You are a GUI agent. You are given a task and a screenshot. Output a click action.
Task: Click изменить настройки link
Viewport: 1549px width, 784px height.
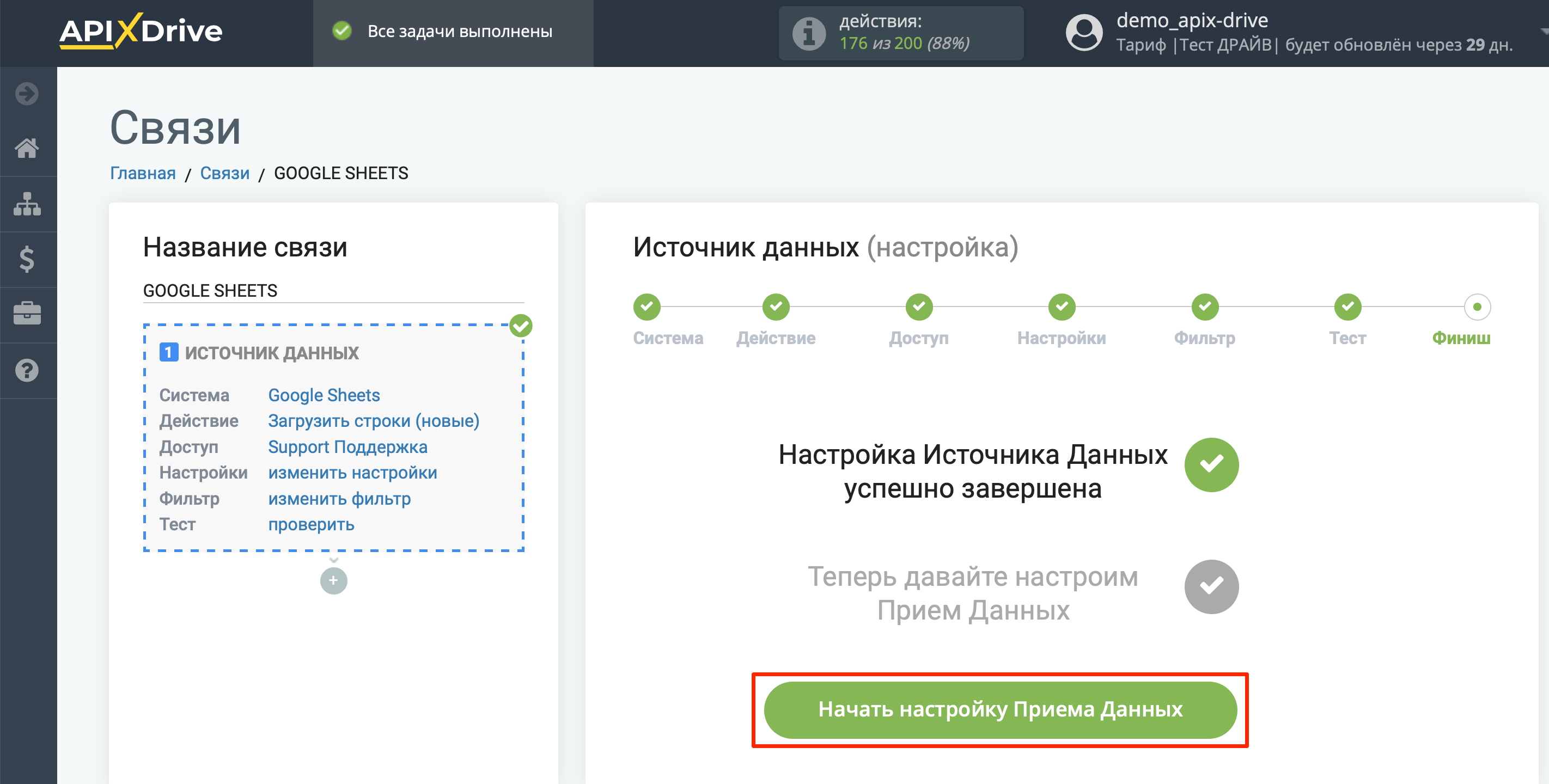[x=352, y=473]
